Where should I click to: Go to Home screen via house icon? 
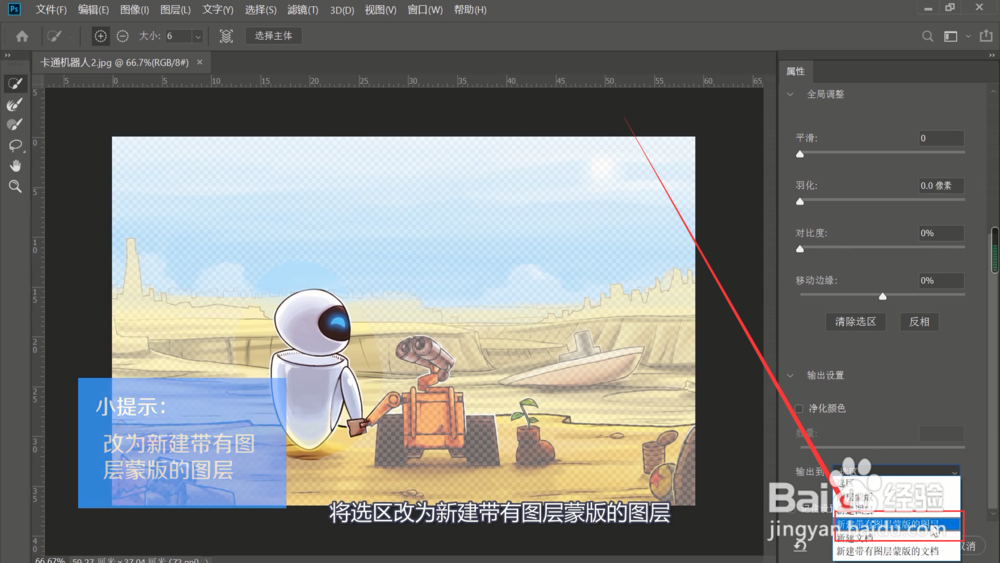pos(22,36)
